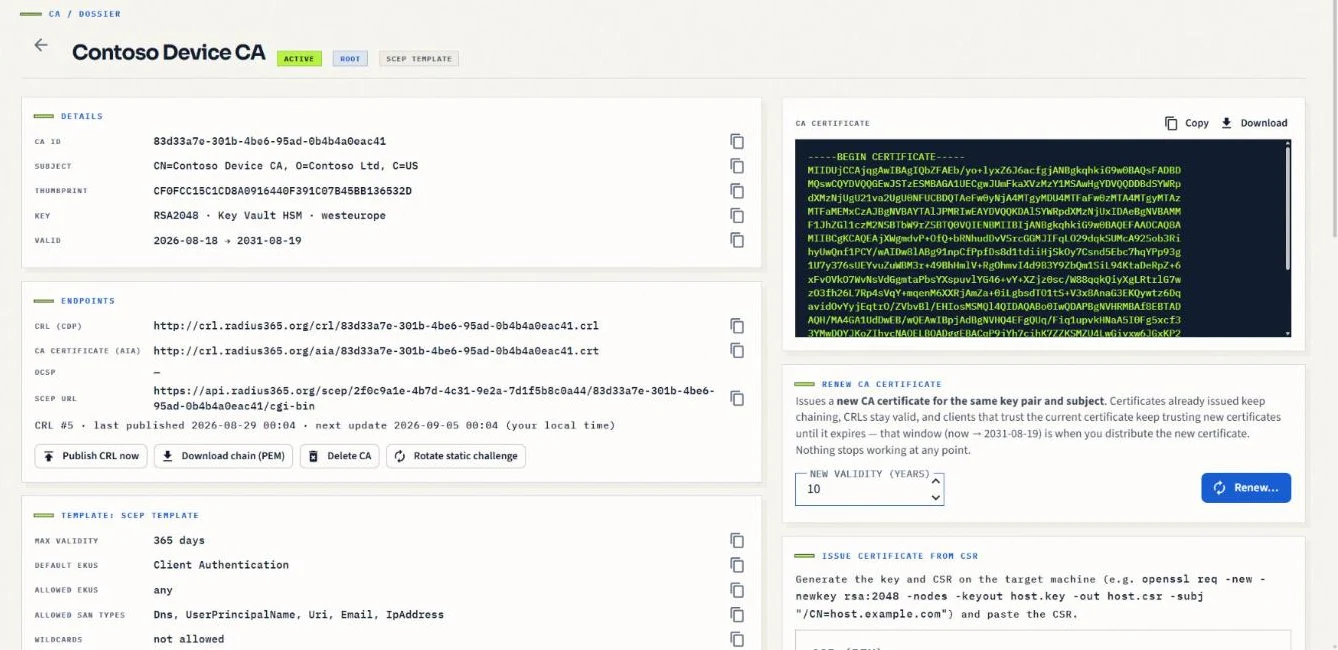Viewport: 1338px width, 650px height.
Task: Focus the New Validity (Years) field
Action: click(869, 489)
